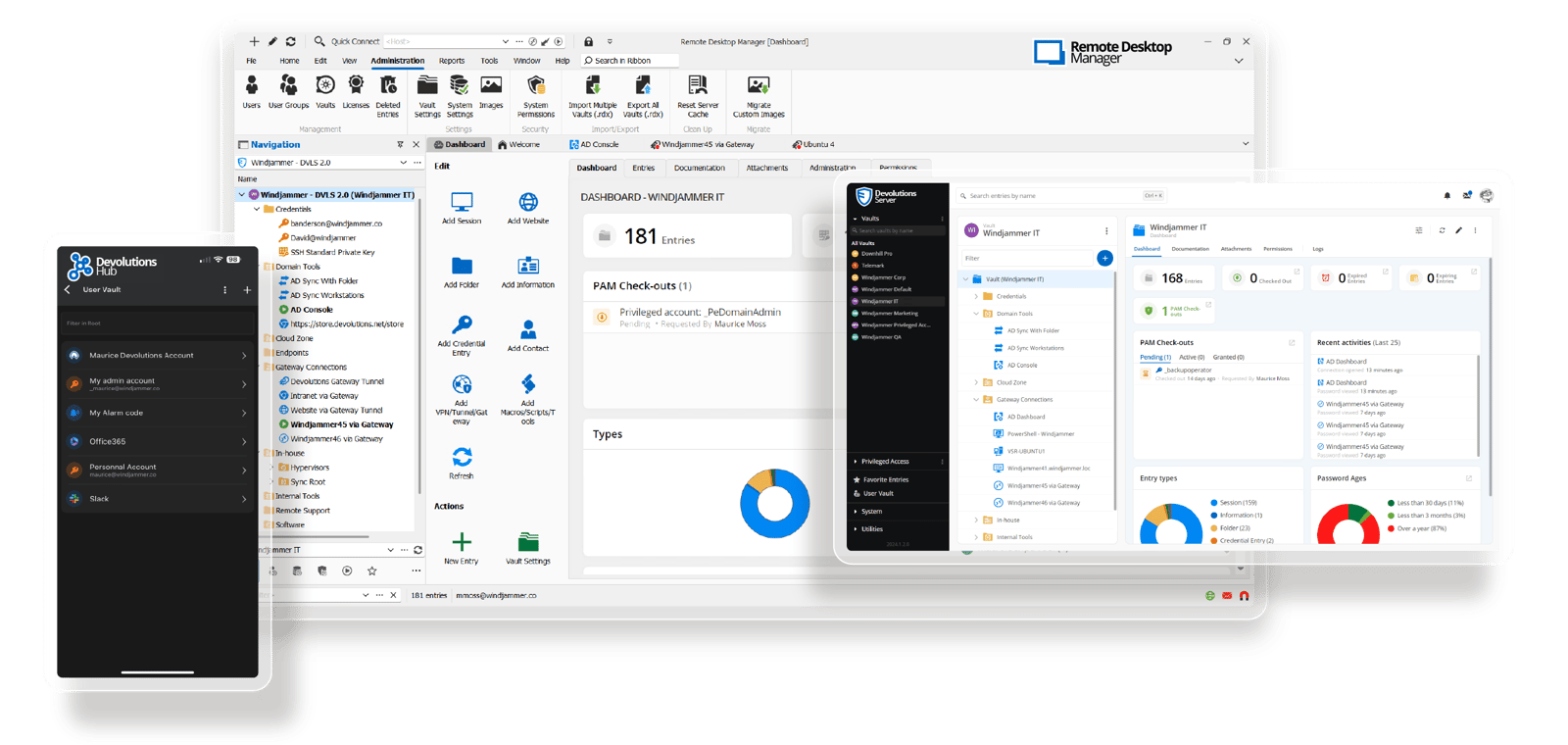This screenshot has height=745, width=1568.
Task: Click Reset Server Cache
Action: tap(698, 96)
